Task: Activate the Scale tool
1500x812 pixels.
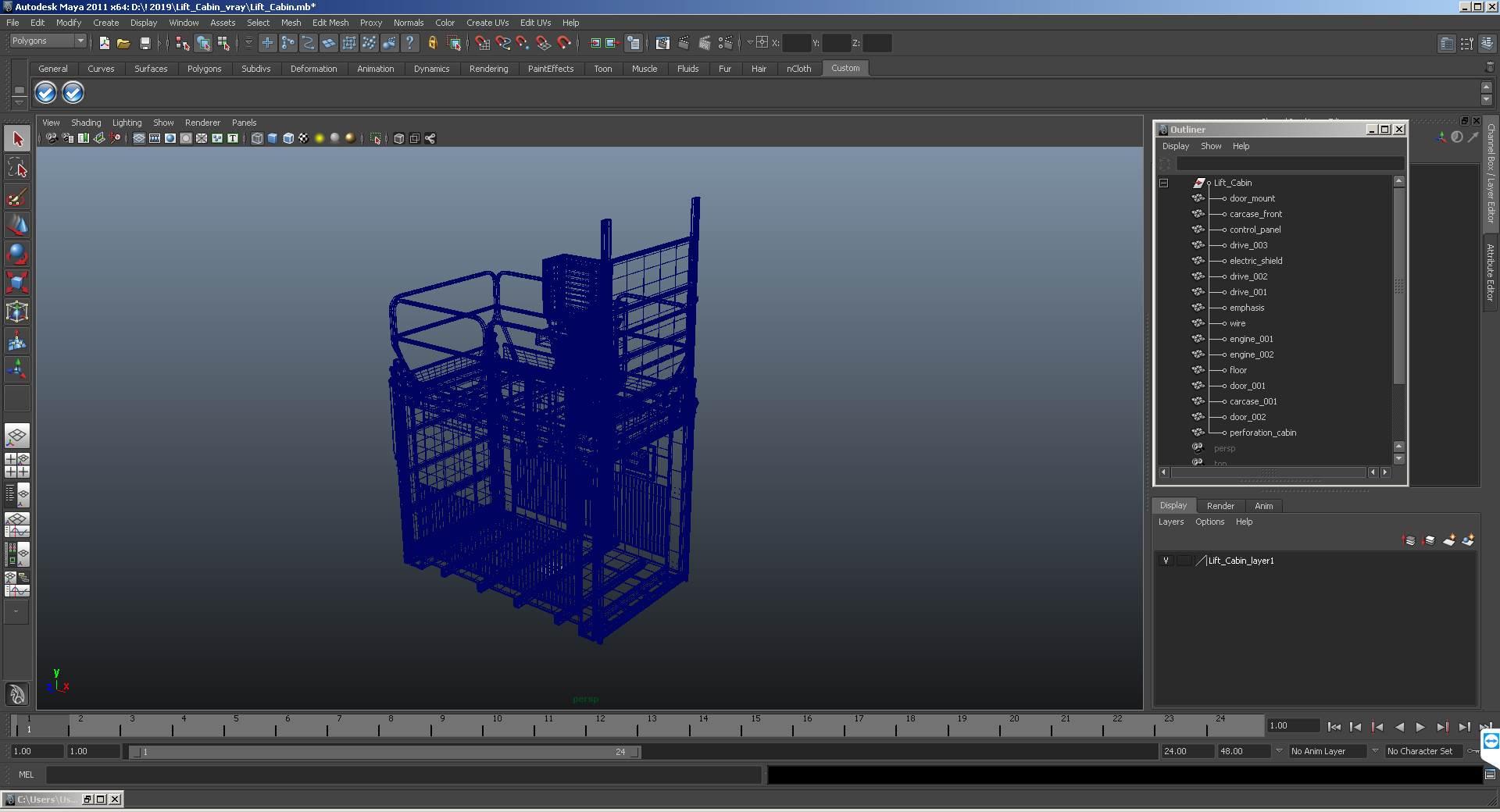Action: (x=17, y=283)
